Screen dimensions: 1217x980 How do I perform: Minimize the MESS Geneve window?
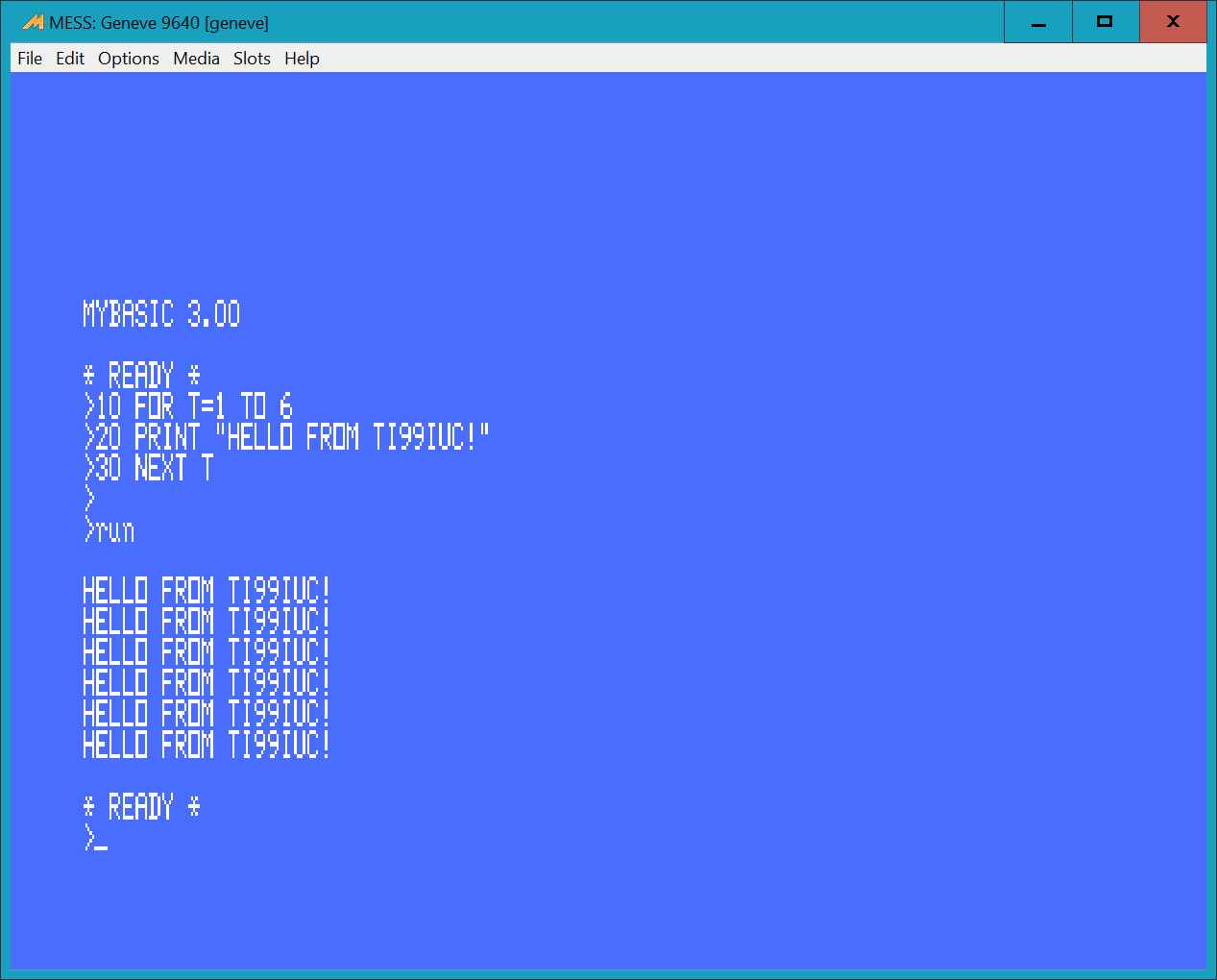1037,22
